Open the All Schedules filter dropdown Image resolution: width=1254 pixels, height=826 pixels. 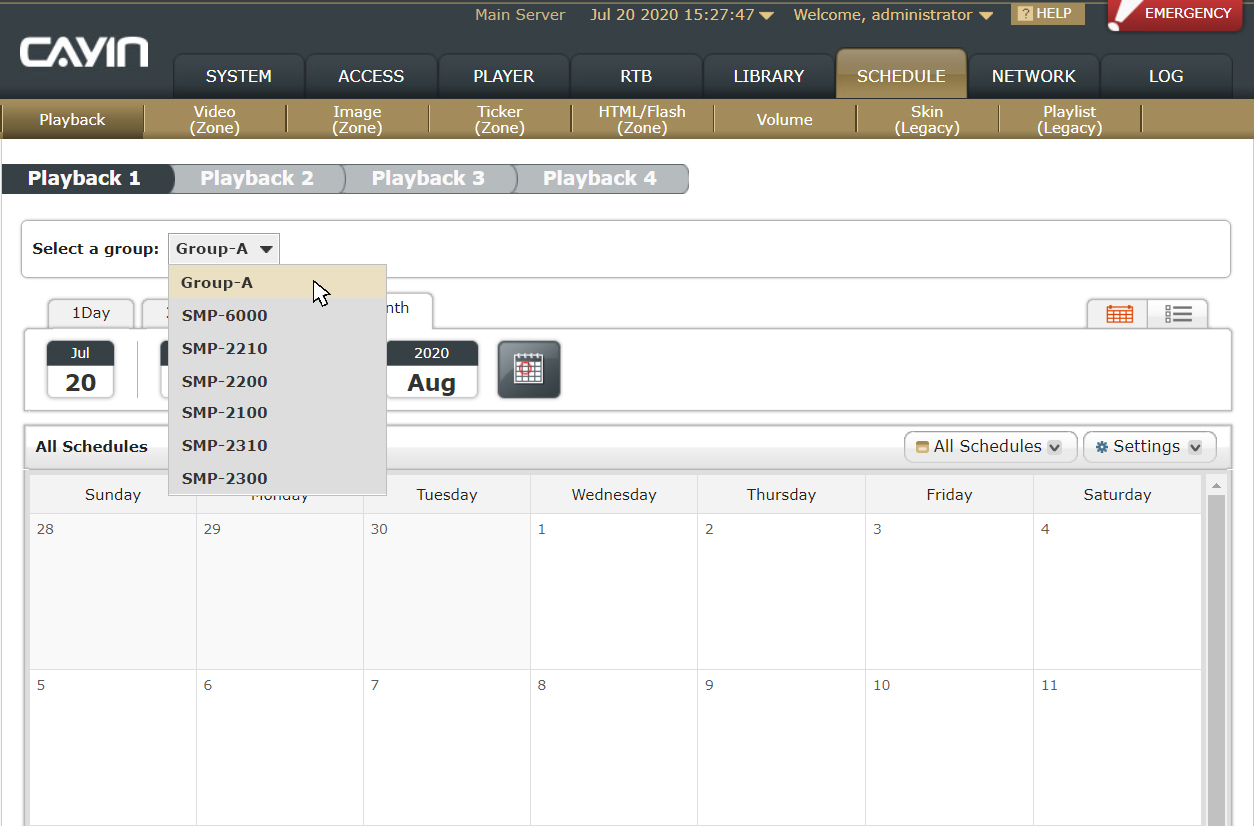(x=990, y=447)
